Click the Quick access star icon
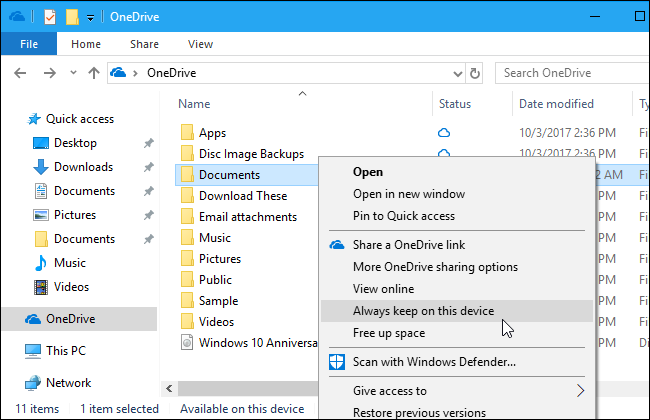The width and height of the screenshot is (650, 420). pyautogui.click(x=34, y=119)
